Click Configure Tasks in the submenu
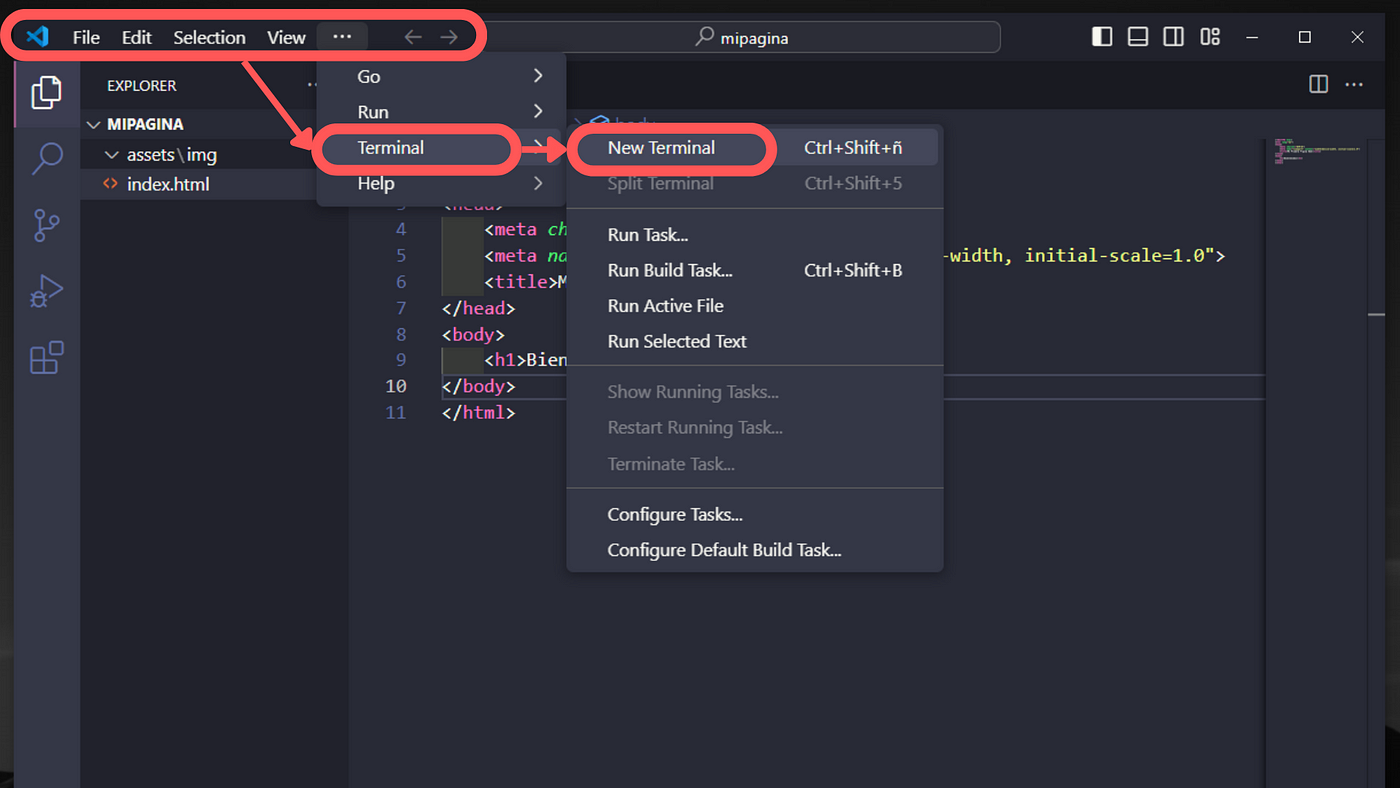The height and width of the screenshot is (788, 1400). point(675,513)
